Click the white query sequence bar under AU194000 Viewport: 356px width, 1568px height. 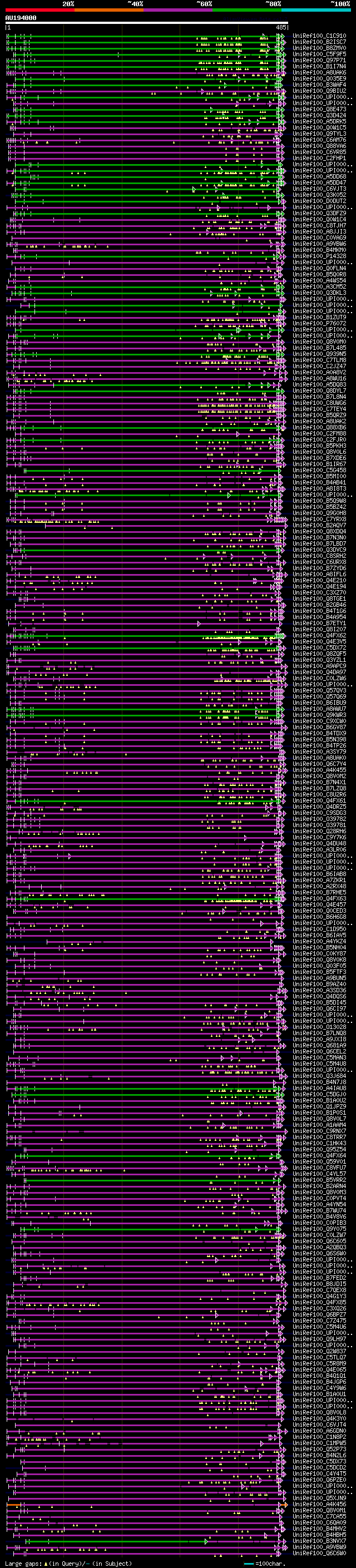pyautogui.click(x=146, y=22)
